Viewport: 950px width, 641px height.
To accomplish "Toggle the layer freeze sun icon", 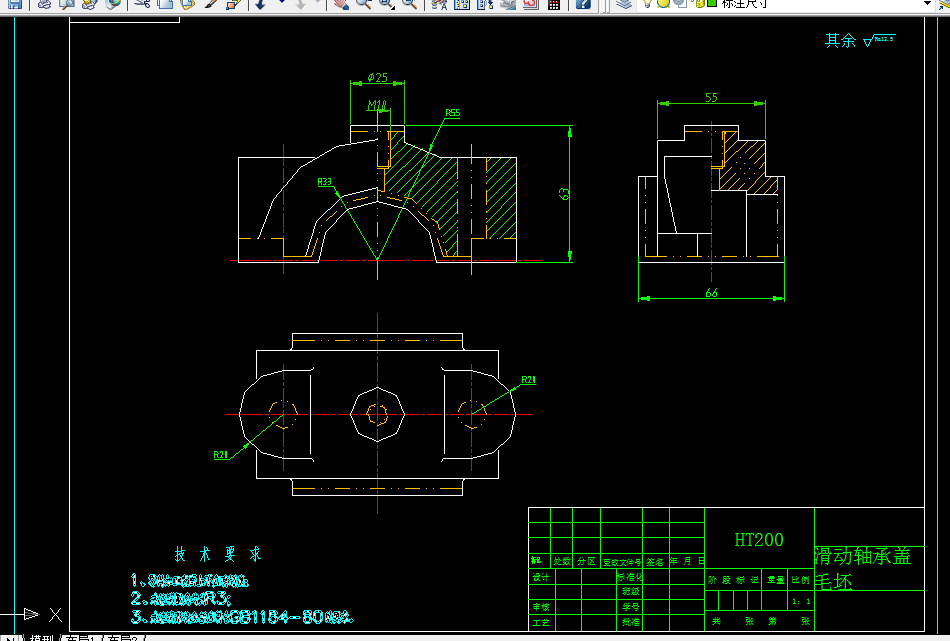I will [x=663, y=3].
